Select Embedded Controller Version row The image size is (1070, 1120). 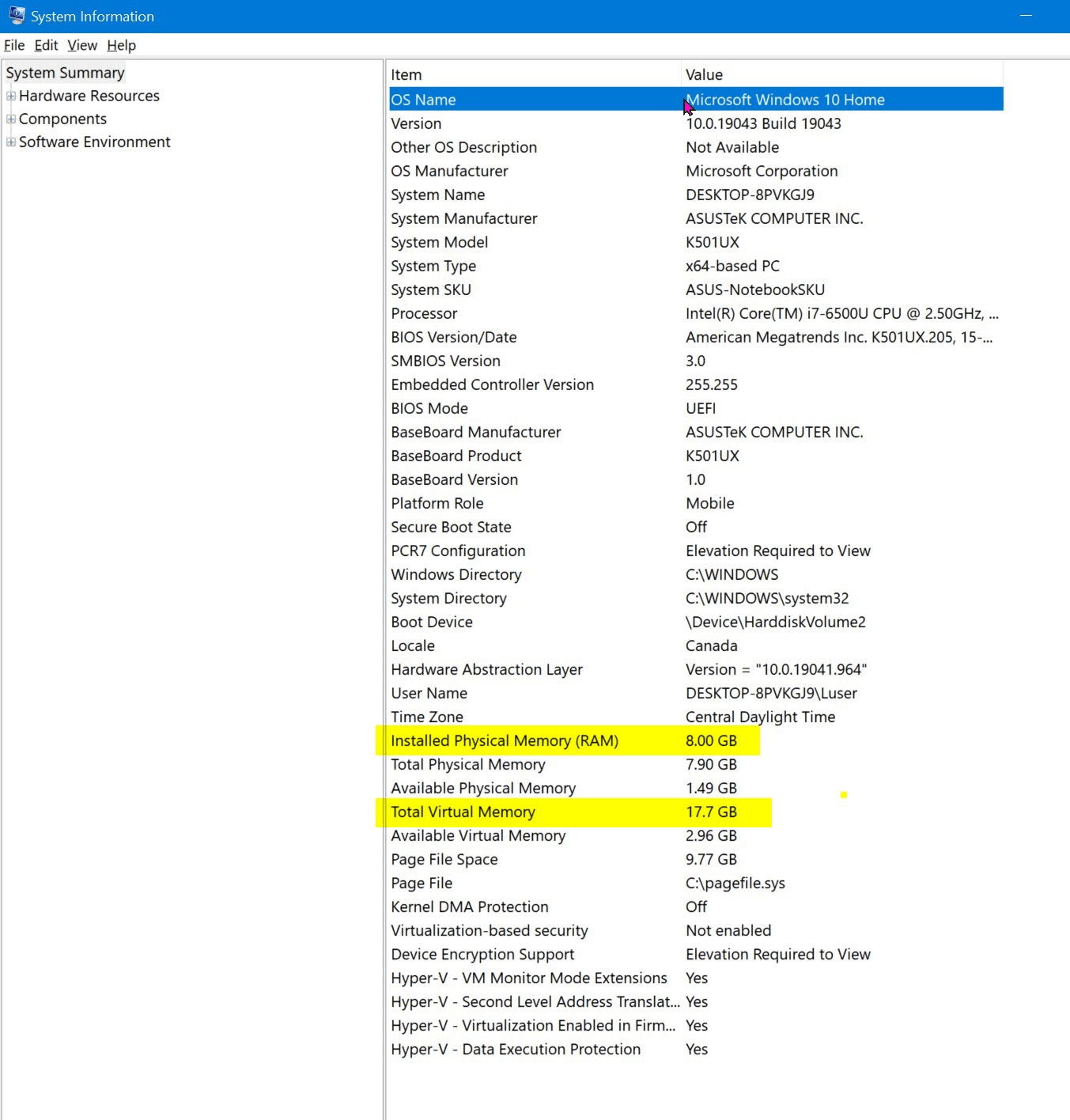tap(696, 384)
